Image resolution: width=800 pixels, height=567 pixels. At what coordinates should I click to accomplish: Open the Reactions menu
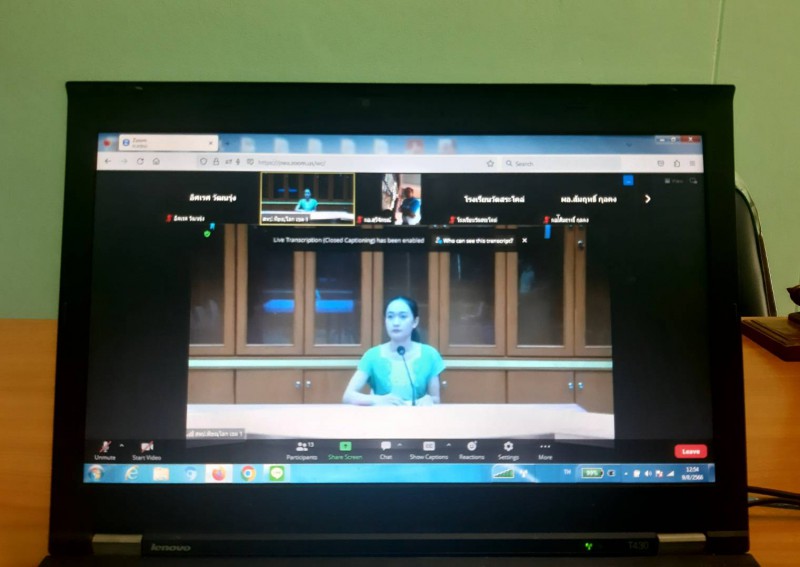coord(471,451)
